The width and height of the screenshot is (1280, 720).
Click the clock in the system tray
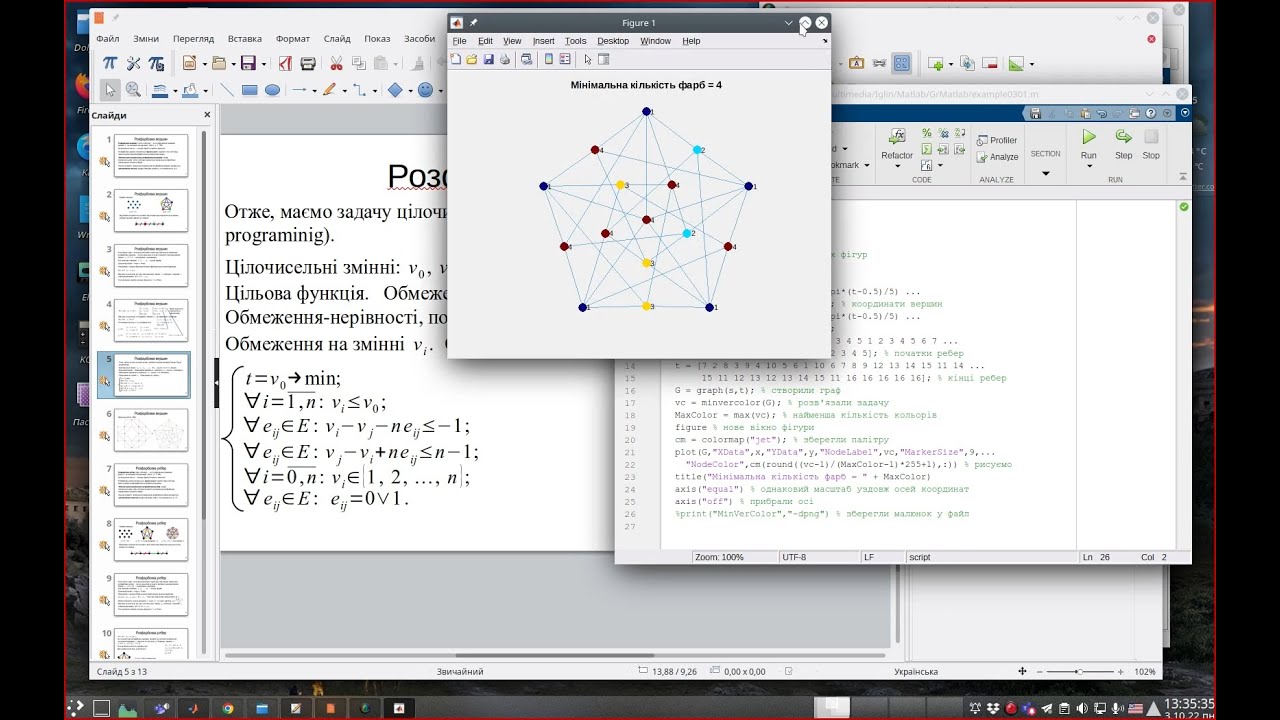[x=1190, y=709]
